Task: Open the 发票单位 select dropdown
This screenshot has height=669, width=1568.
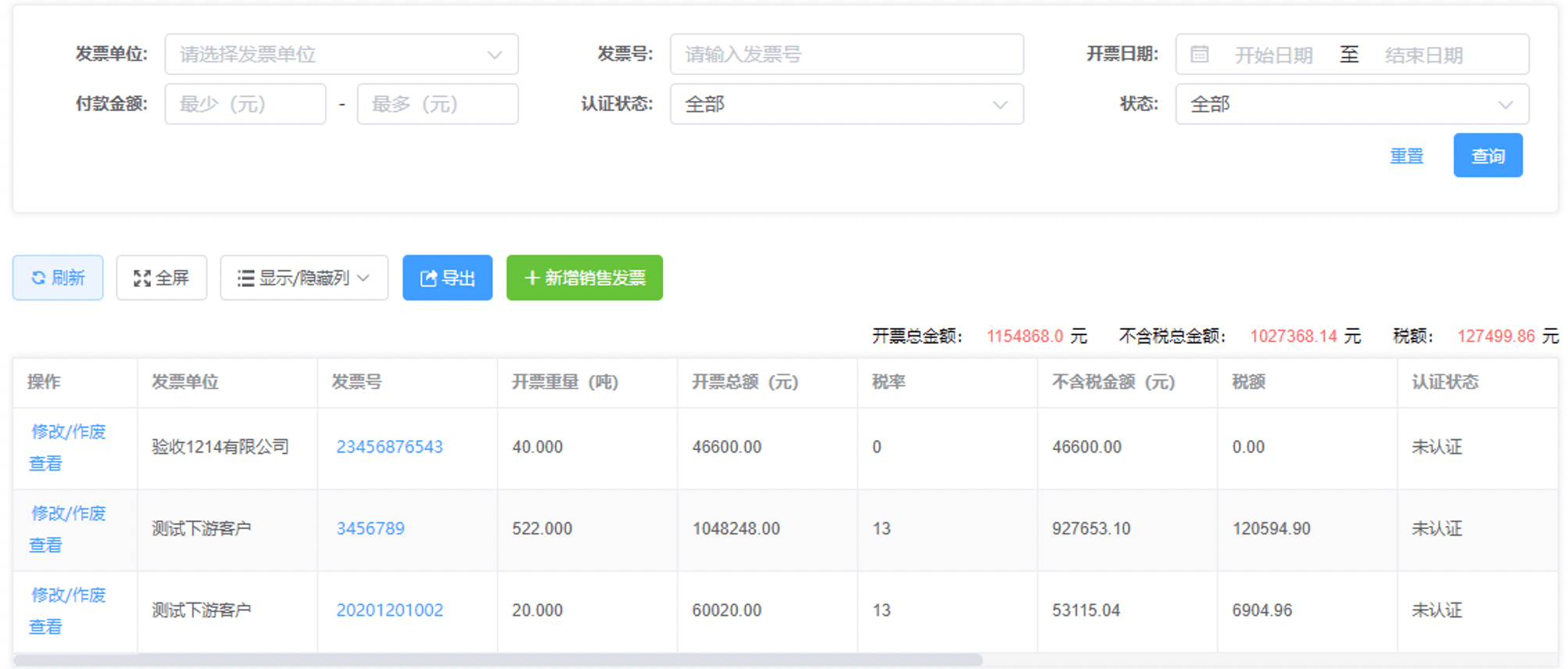Action: (342, 55)
